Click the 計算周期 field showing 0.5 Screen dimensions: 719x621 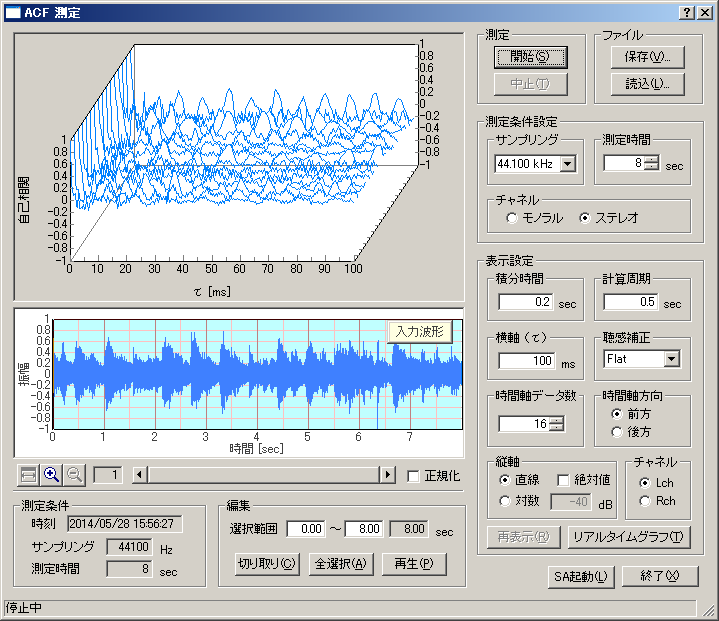pyautogui.click(x=631, y=302)
